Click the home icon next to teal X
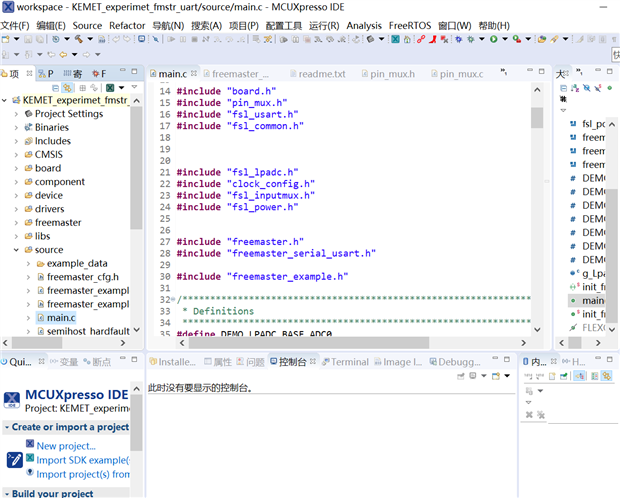 coord(407,39)
